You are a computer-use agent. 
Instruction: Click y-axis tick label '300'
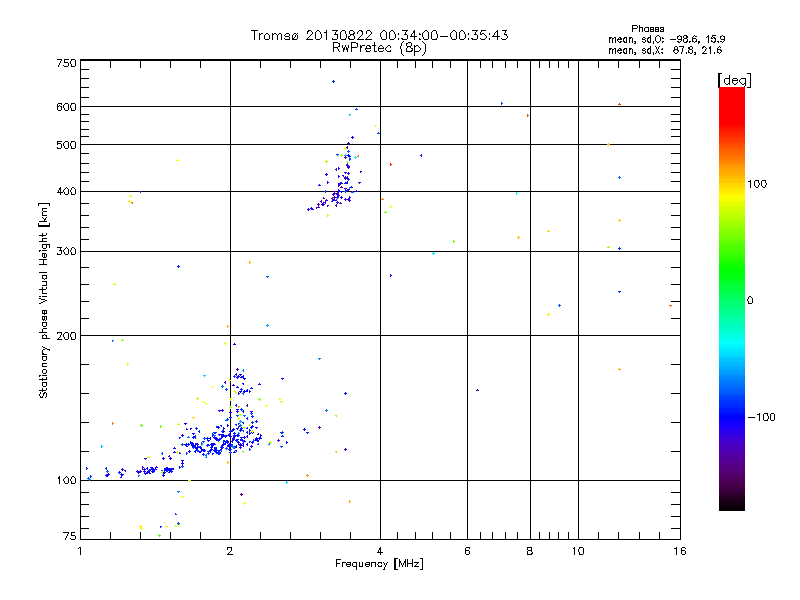point(66,252)
